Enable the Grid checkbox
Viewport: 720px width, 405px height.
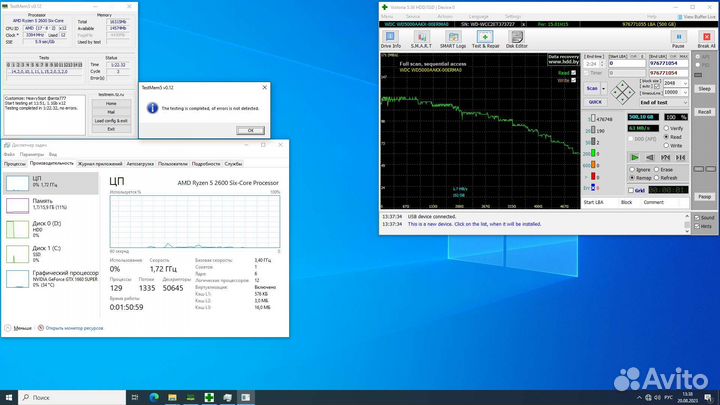click(631, 190)
